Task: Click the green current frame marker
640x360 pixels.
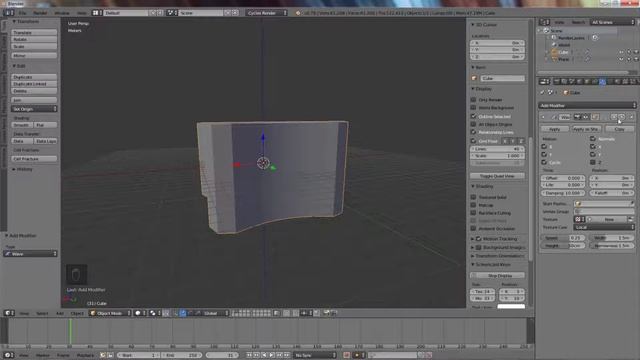Action: [70, 331]
